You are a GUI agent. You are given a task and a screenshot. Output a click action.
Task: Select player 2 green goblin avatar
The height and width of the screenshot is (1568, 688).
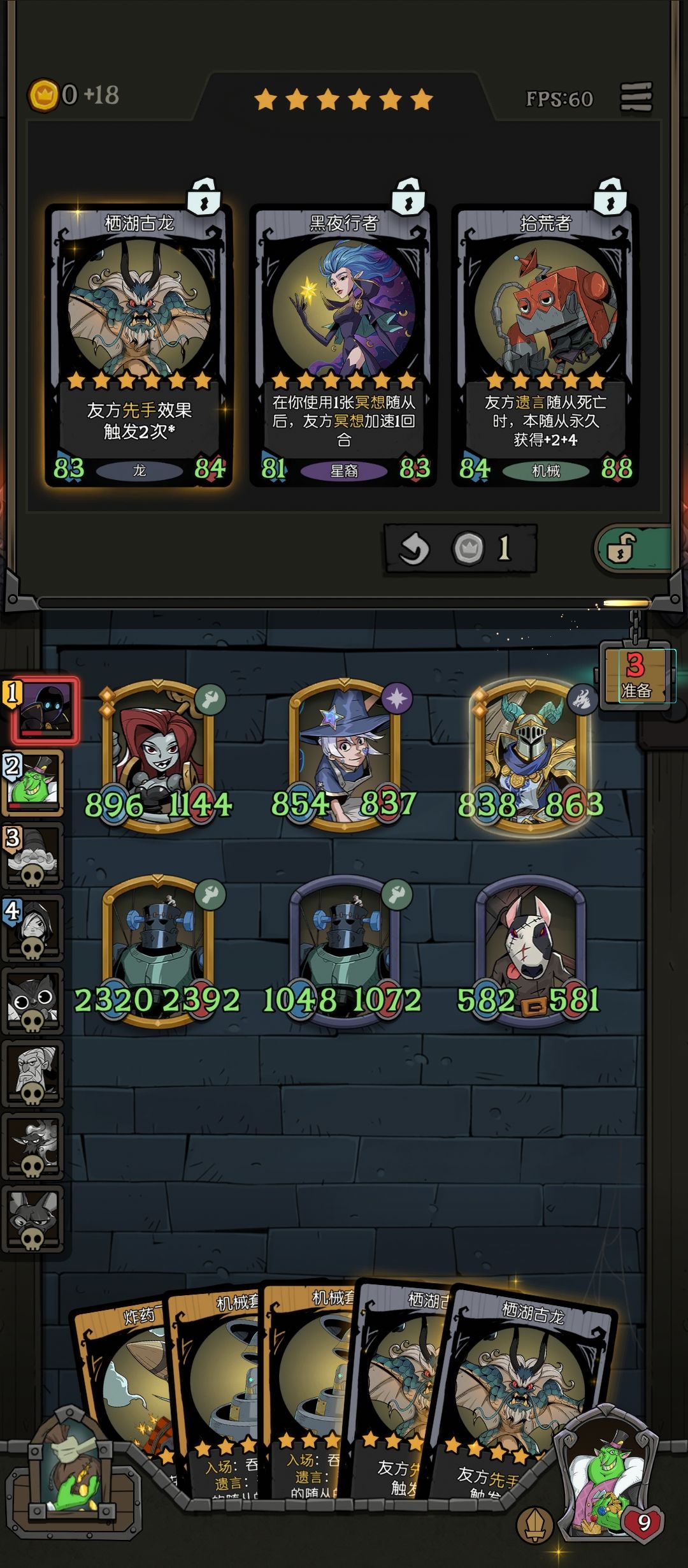coord(34,783)
